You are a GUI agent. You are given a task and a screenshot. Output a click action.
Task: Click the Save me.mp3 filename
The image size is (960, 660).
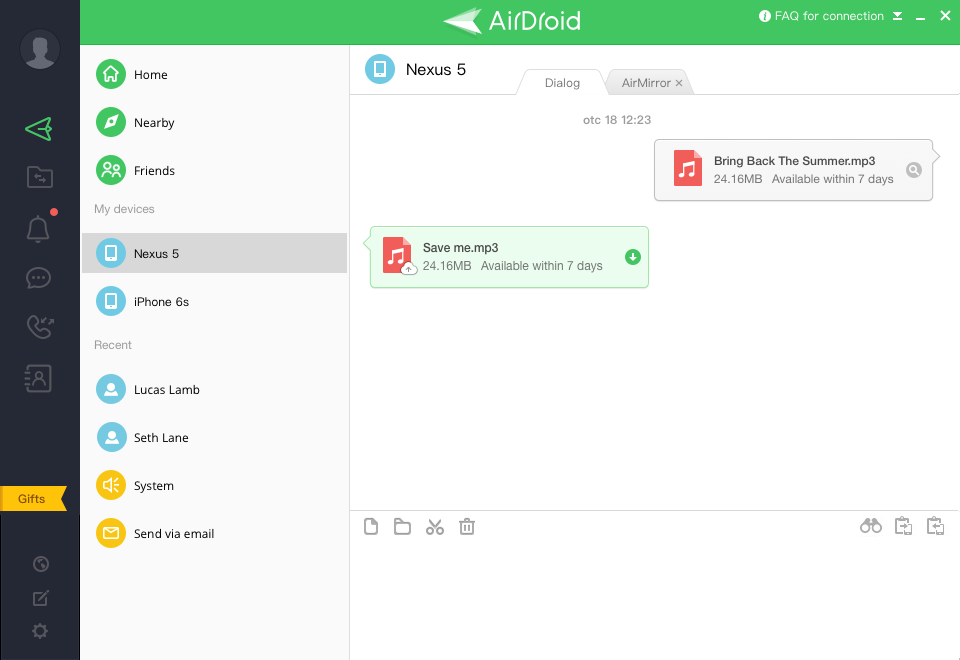point(460,248)
